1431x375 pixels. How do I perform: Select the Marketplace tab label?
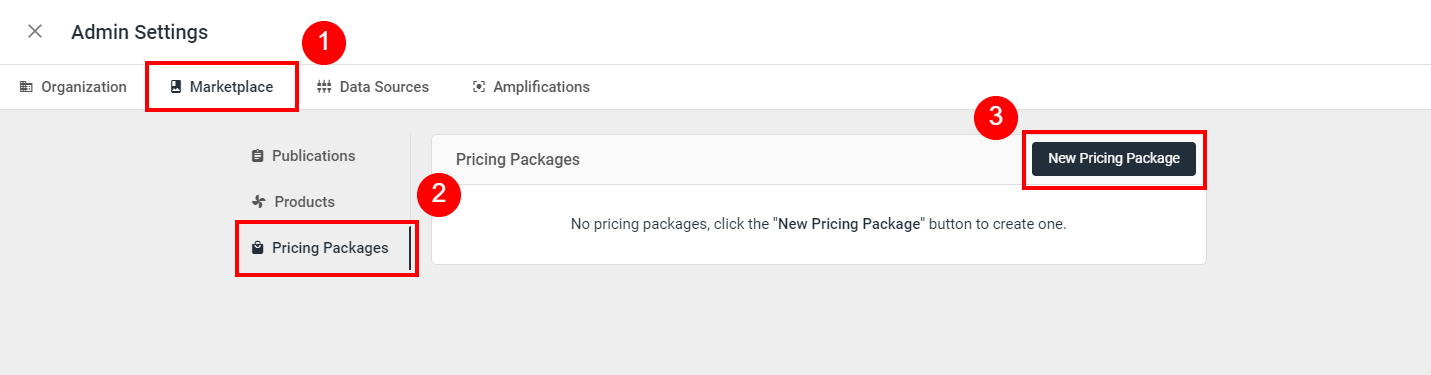pyautogui.click(x=231, y=87)
